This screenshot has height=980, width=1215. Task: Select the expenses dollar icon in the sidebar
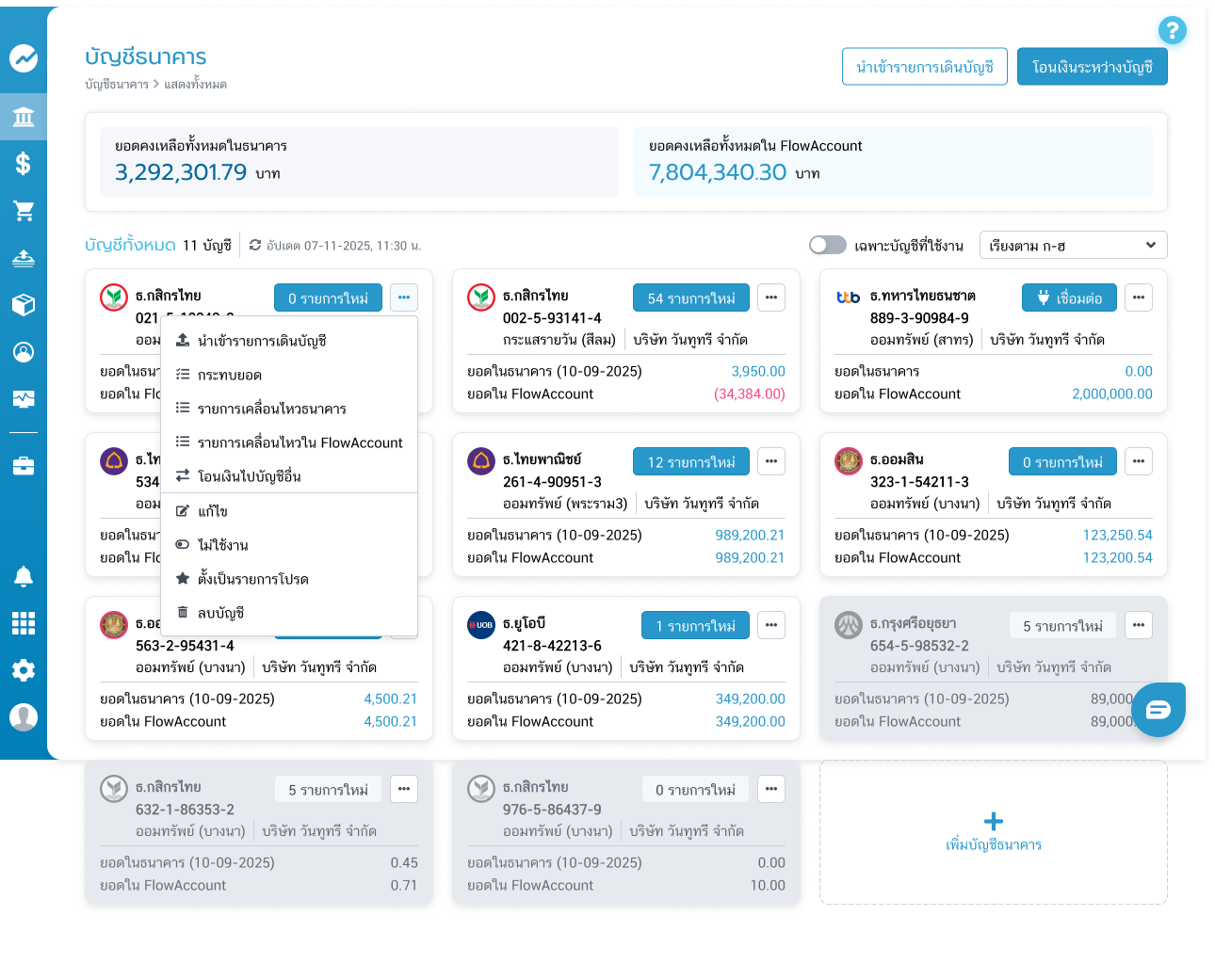[x=24, y=164]
